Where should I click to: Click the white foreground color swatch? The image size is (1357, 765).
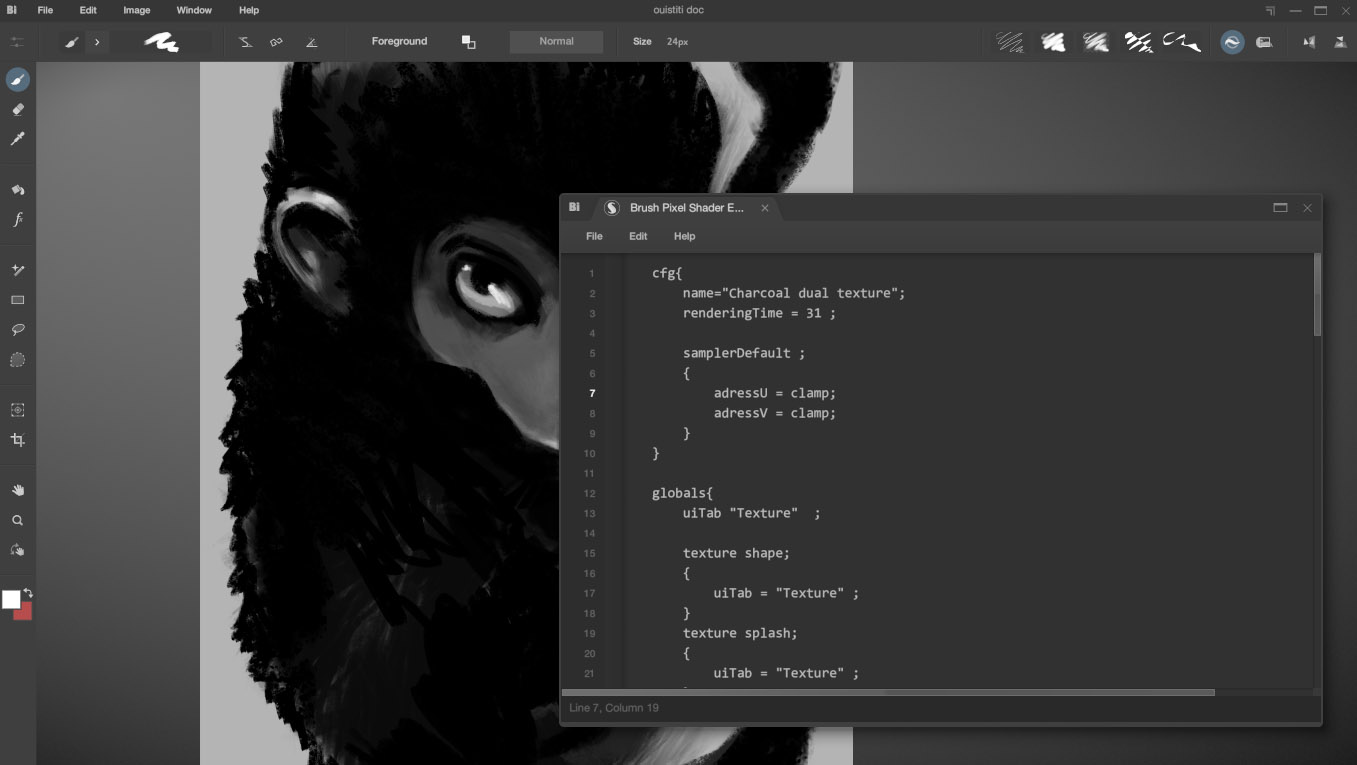click(11, 599)
